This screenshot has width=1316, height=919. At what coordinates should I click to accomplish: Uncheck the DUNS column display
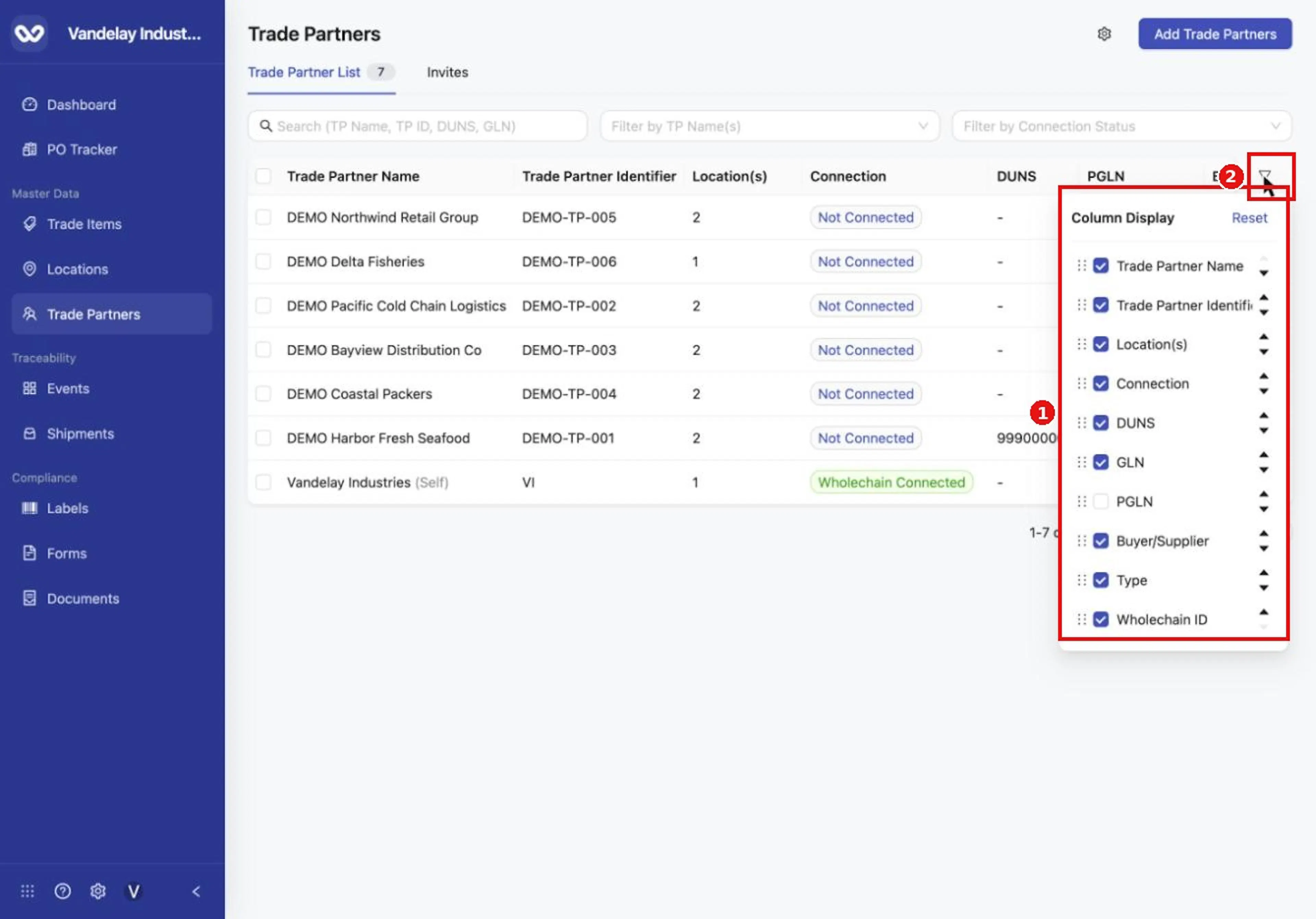[x=1100, y=422]
